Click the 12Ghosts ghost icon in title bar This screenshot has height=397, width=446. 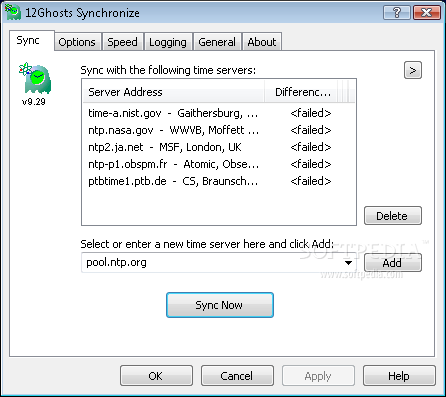pos(13,12)
